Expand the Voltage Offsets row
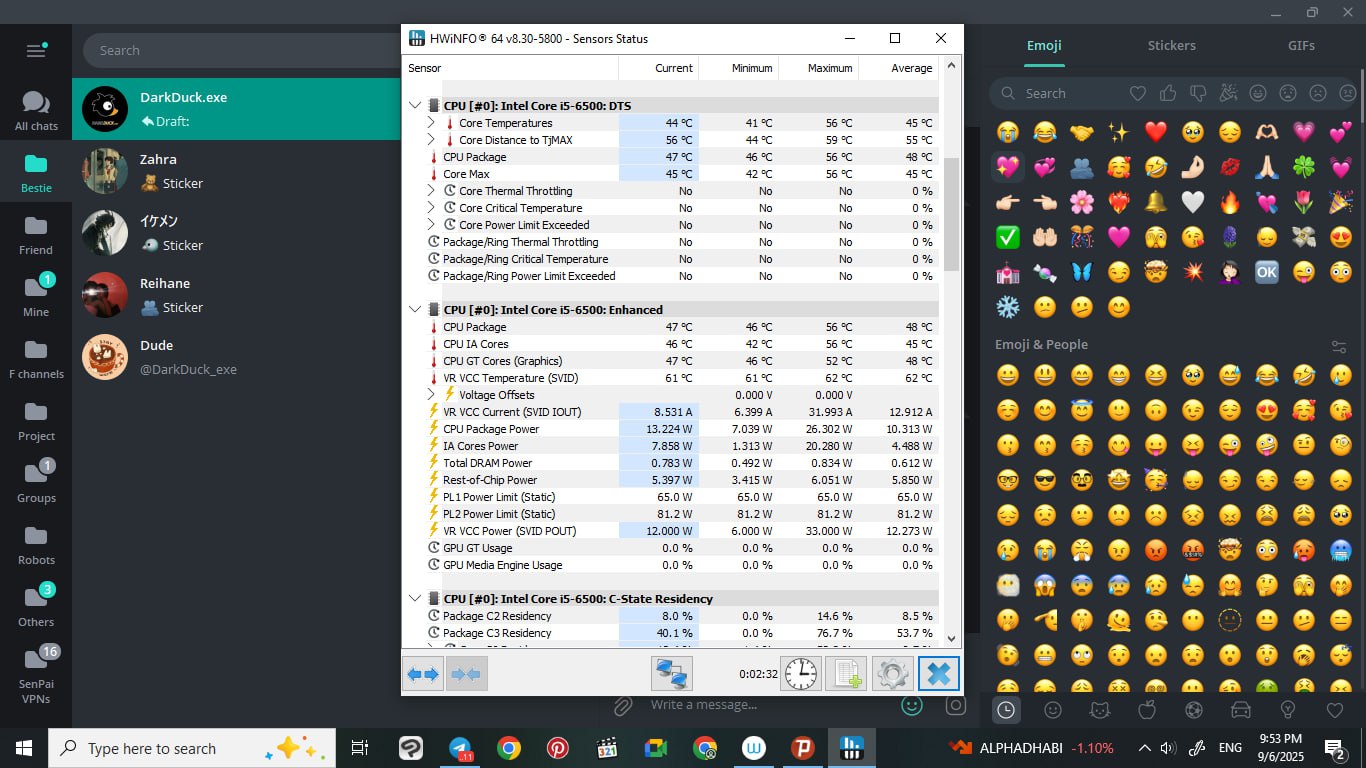The width and height of the screenshot is (1366, 768). (x=431, y=395)
